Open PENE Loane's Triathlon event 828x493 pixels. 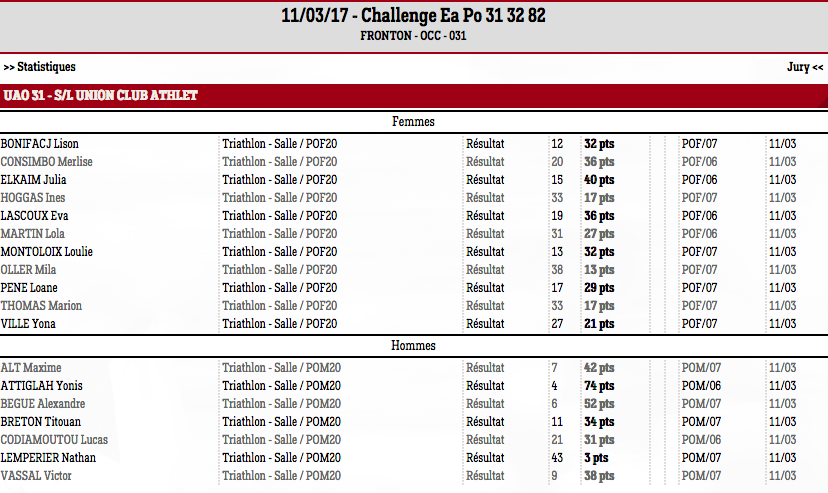coord(280,288)
